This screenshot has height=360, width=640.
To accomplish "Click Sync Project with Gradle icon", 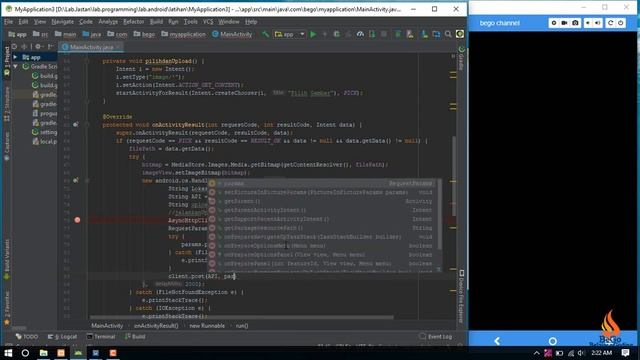I will point(398,34).
